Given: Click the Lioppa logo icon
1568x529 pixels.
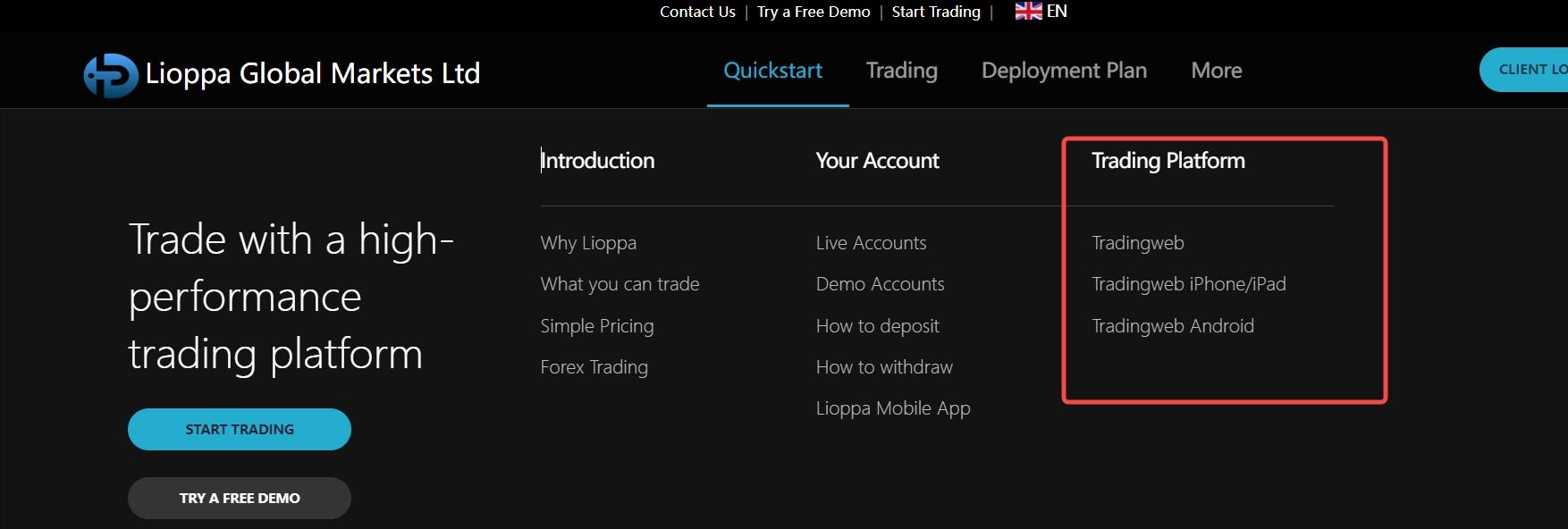Looking at the screenshot, I should [111, 75].
